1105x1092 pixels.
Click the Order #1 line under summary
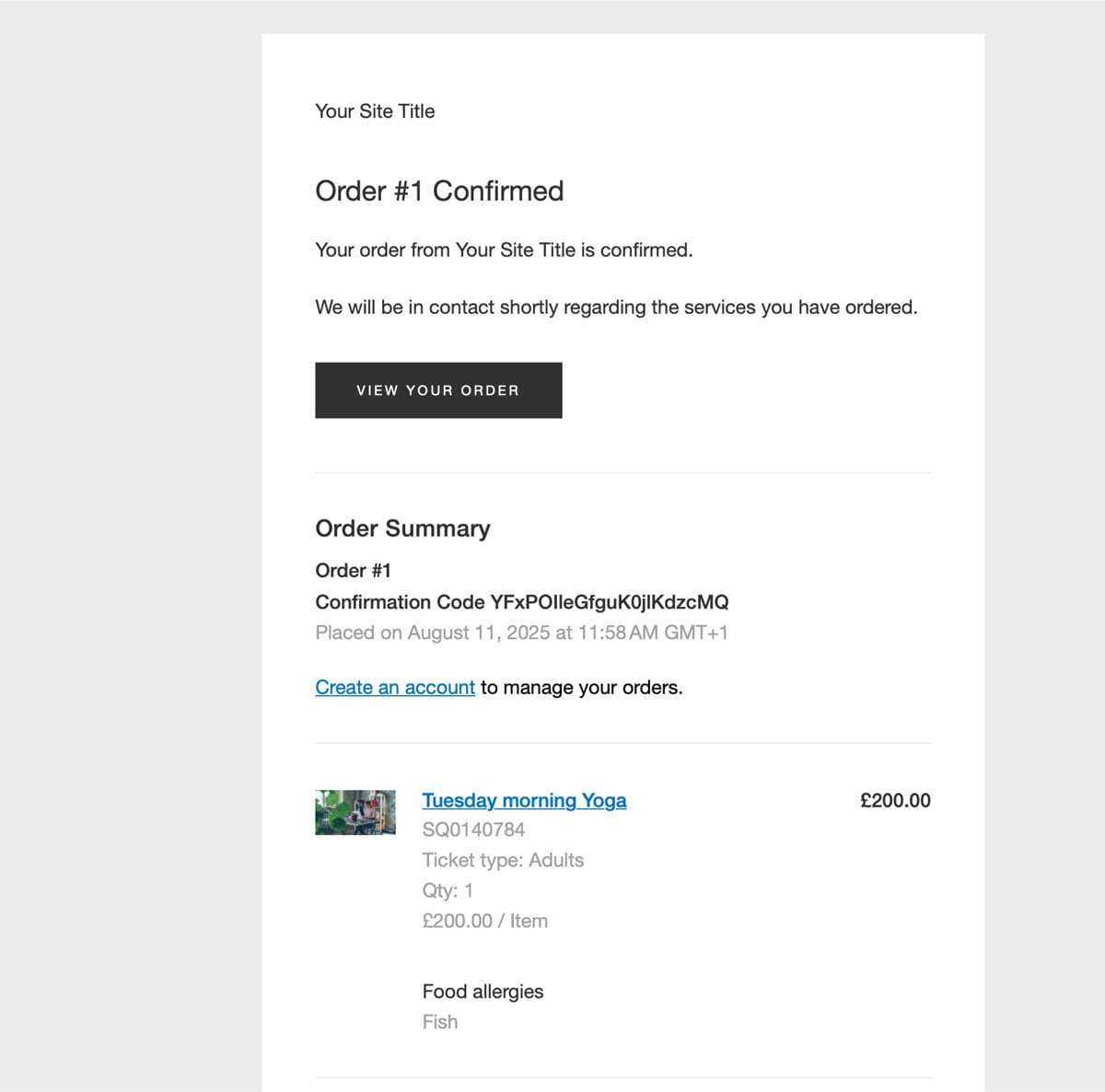point(353,571)
